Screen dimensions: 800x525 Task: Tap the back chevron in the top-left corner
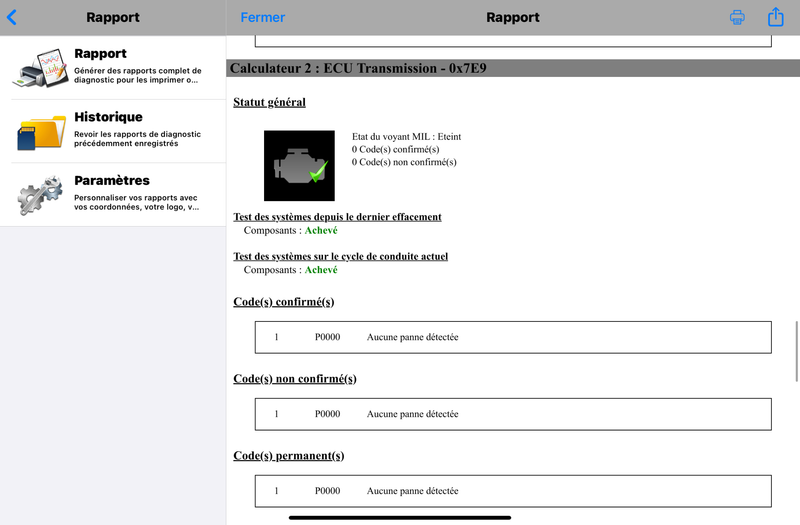point(12,17)
